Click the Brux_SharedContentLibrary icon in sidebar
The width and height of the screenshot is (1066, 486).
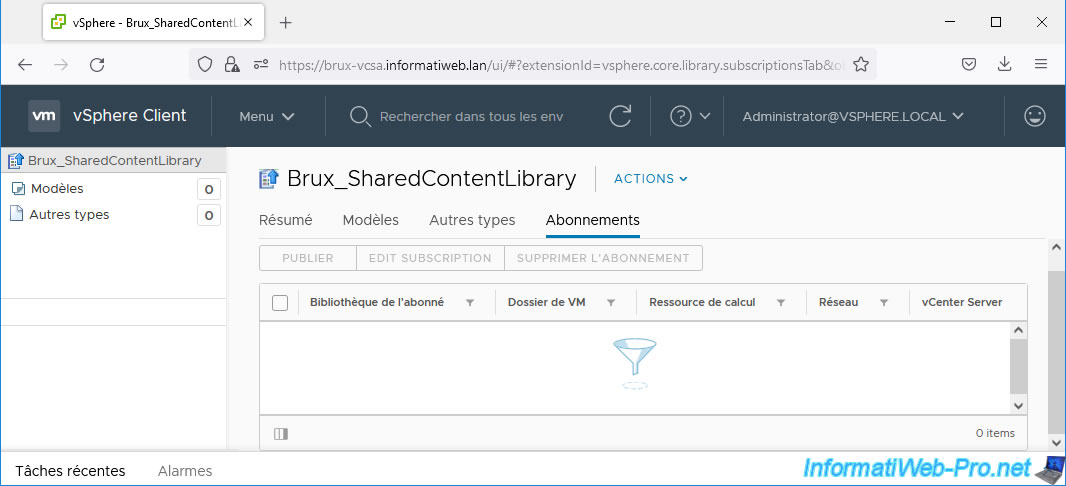(16, 161)
